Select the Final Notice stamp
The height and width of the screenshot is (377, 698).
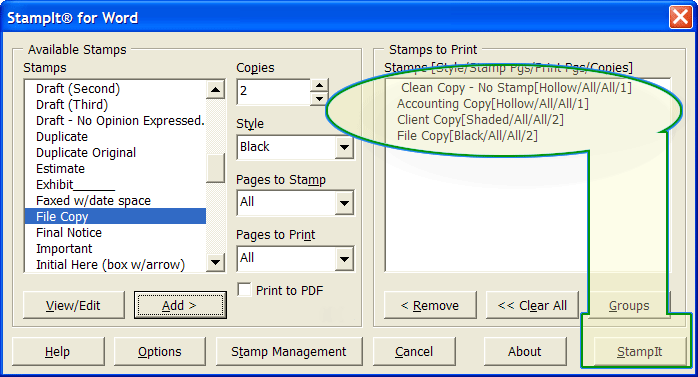(115, 232)
